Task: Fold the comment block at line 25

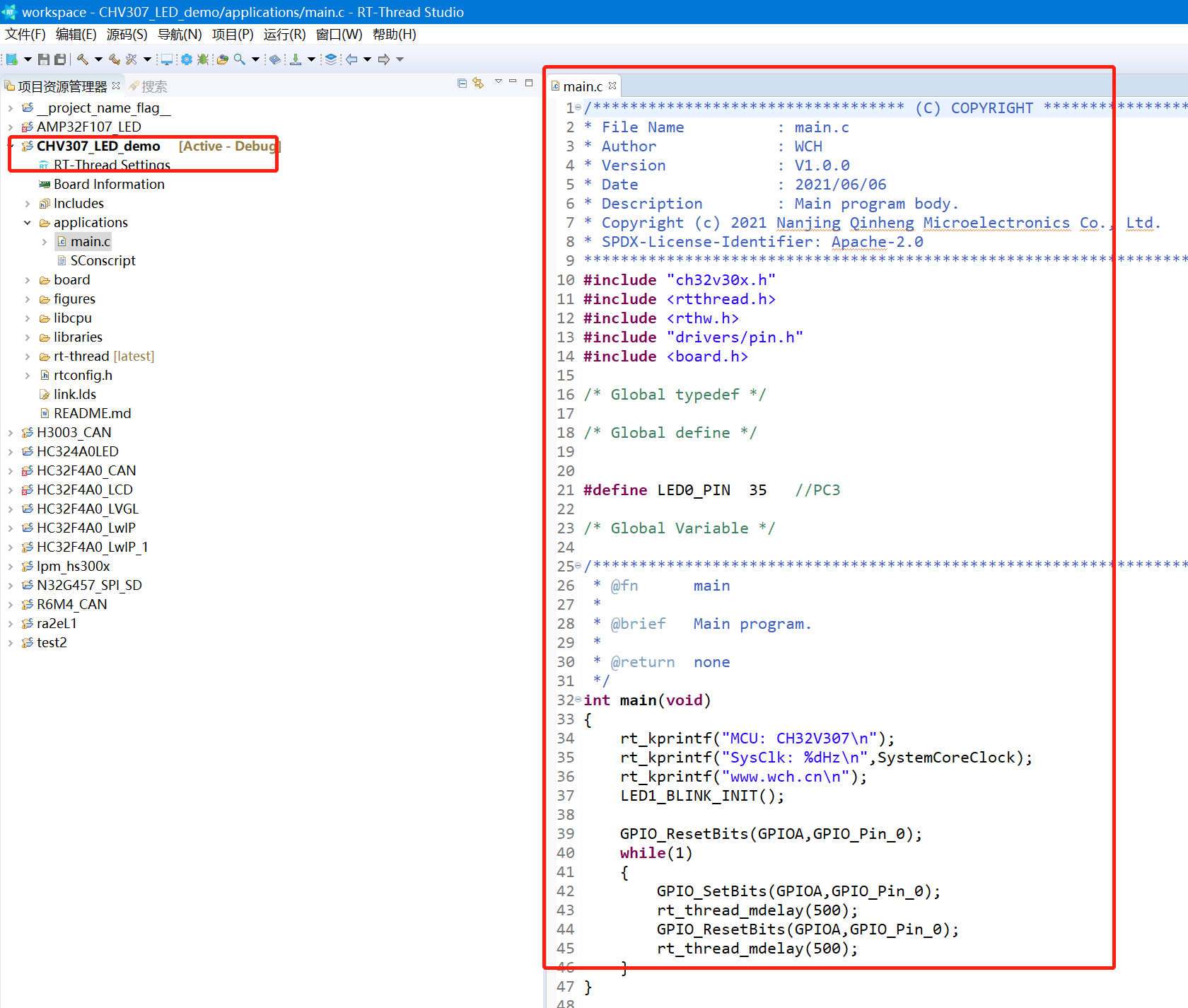Action: point(578,566)
